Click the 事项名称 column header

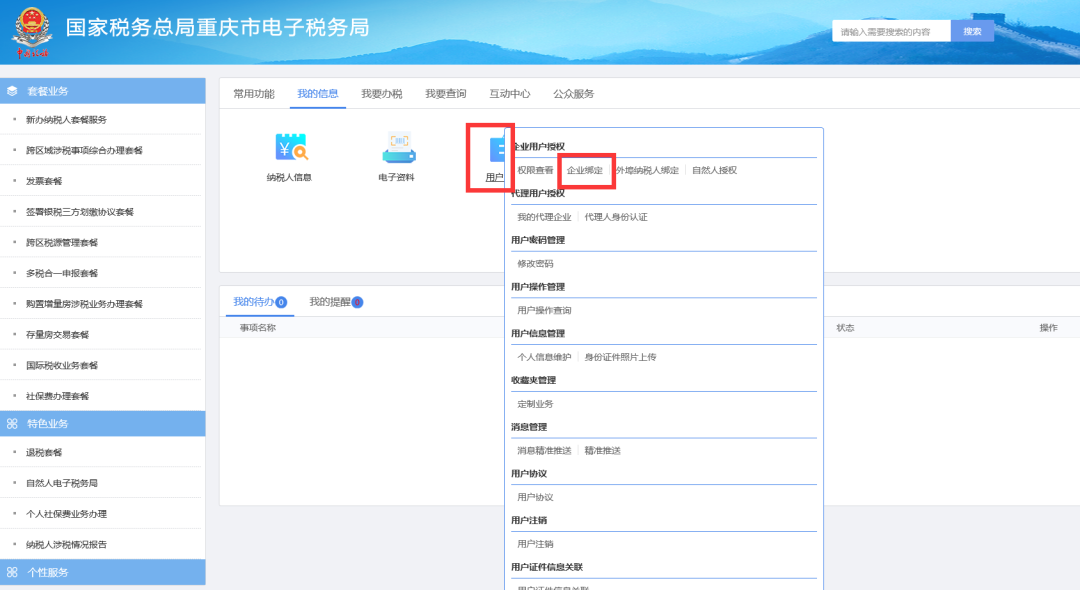pos(258,328)
